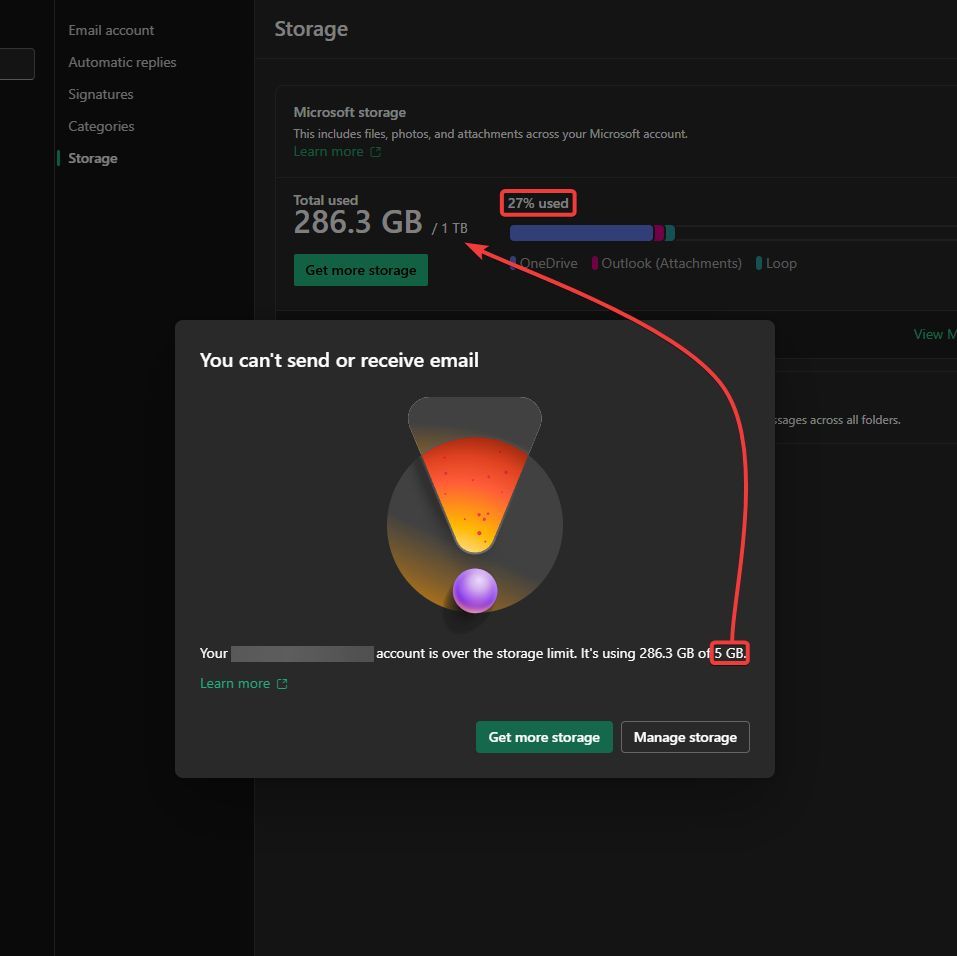This screenshot has width=957, height=956.
Task: Open Learn more link in dialog
Action: pos(235,683)
